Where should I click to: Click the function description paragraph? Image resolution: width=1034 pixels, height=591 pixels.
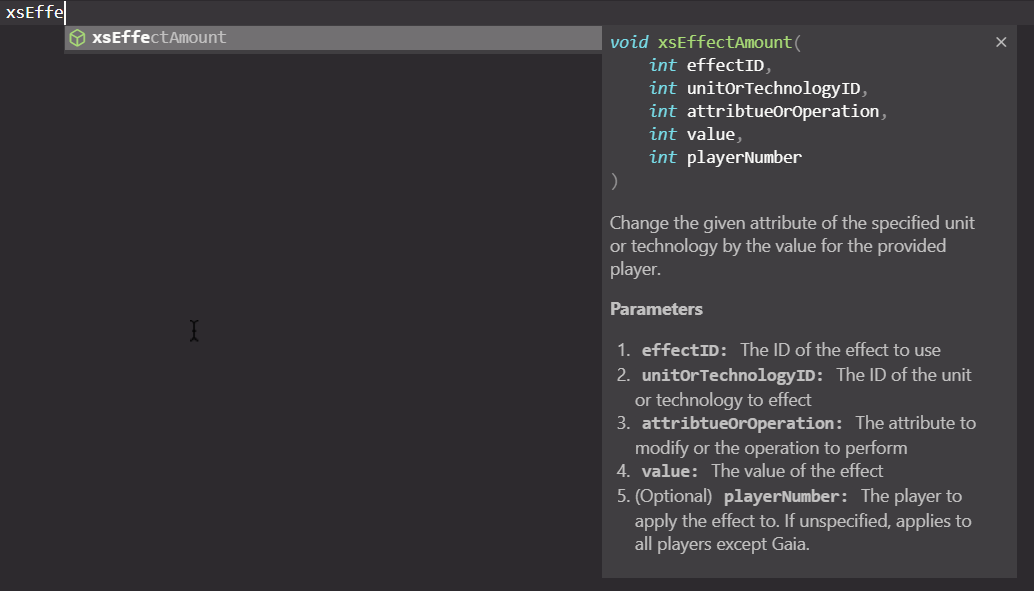pyautogui.click(x=792, y=246)
